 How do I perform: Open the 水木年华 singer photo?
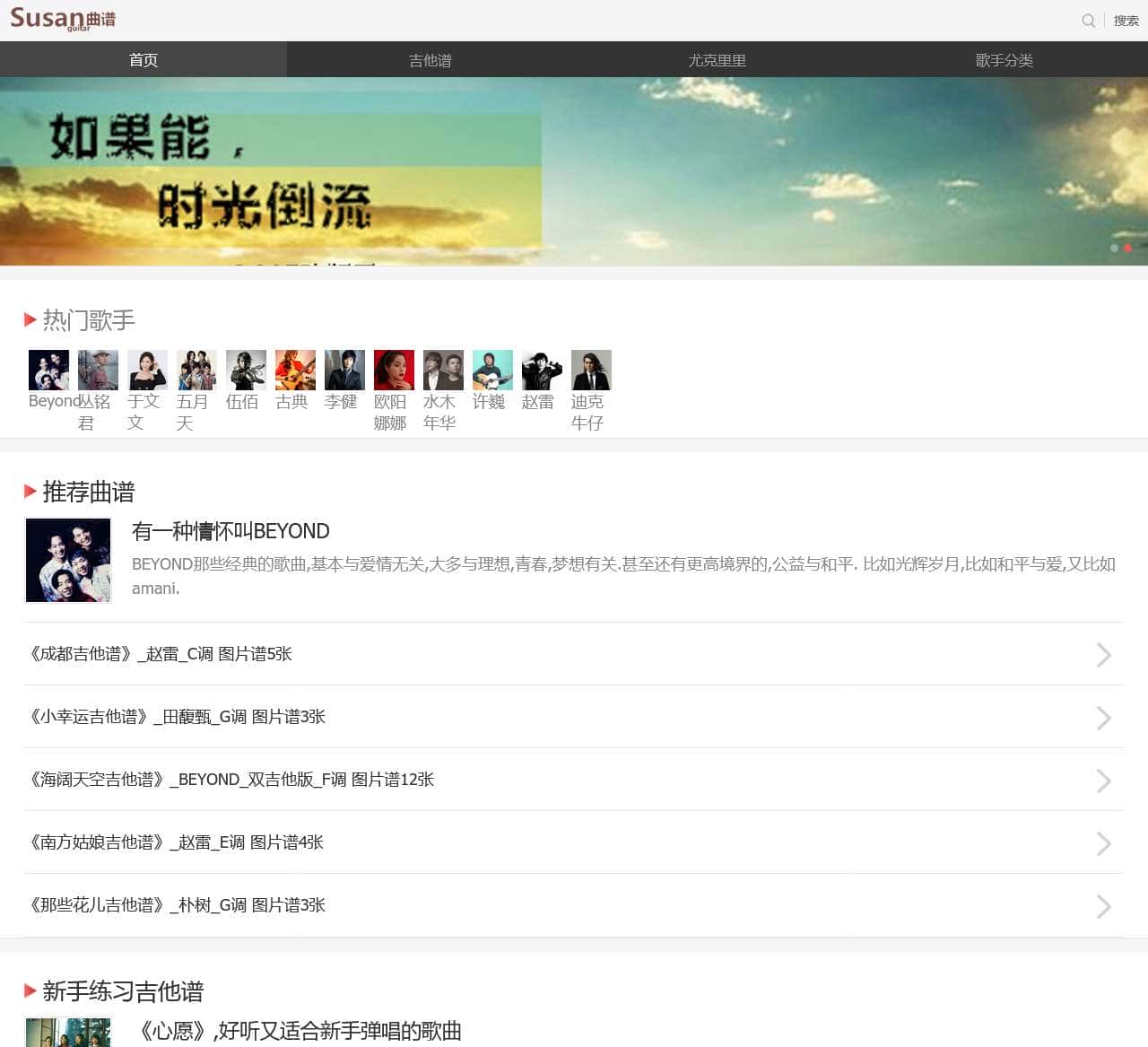point(443,370)
